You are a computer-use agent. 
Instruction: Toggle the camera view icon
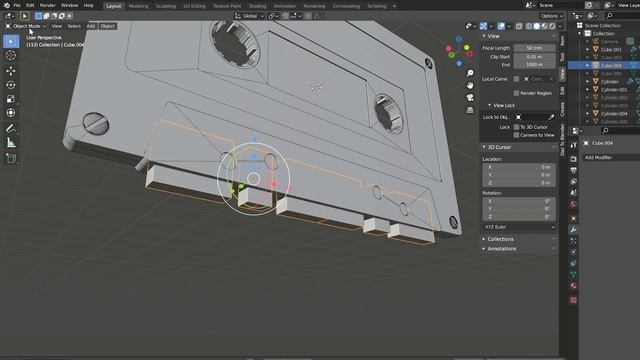470,98
